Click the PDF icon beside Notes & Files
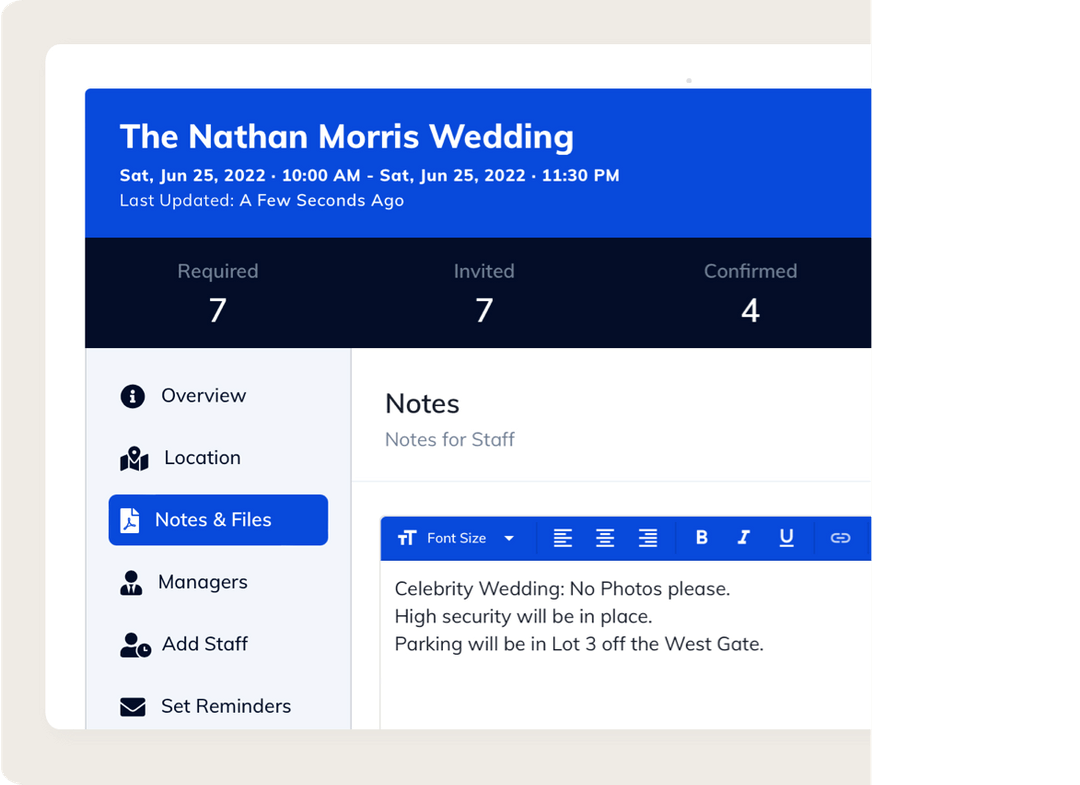The width and height of the screenshot is (1080, 785). pos(132,520)
